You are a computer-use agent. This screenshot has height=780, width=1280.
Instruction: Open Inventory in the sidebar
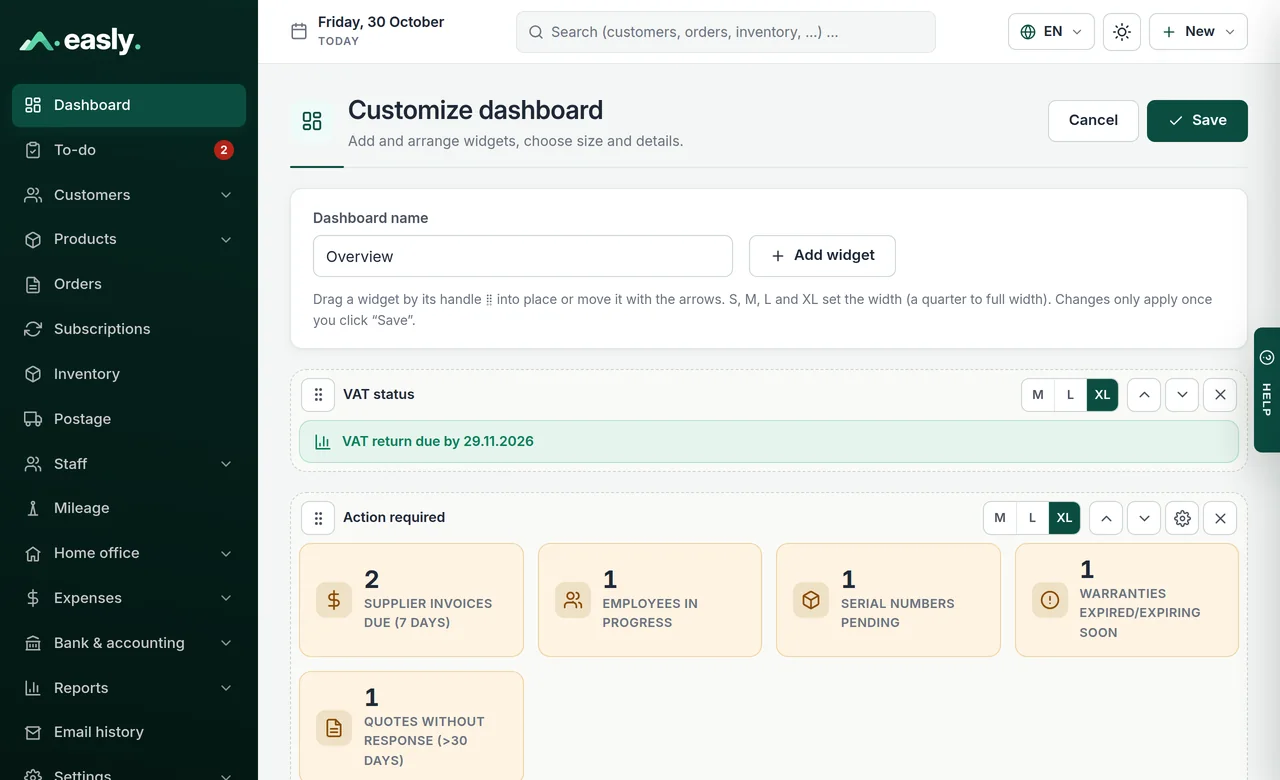tap(129, 374)
